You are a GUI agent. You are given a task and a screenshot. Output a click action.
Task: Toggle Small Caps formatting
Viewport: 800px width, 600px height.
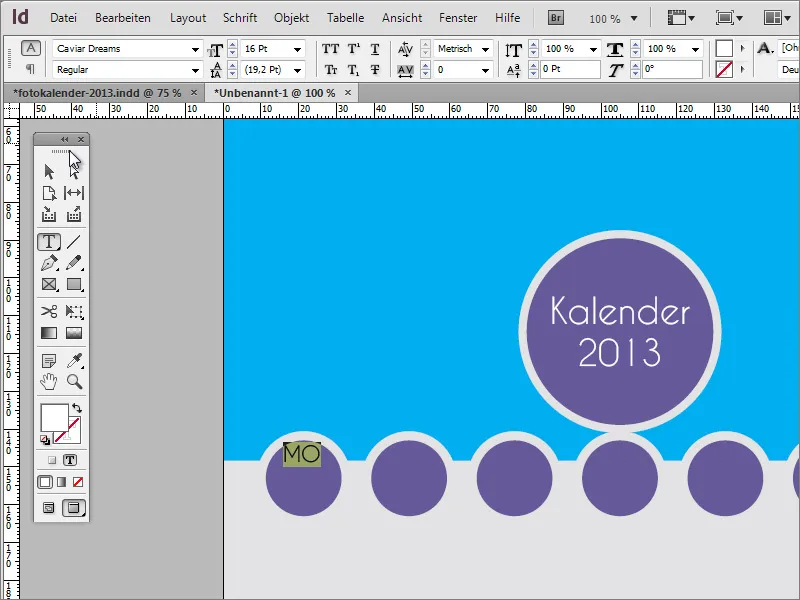tap(331, 70)
